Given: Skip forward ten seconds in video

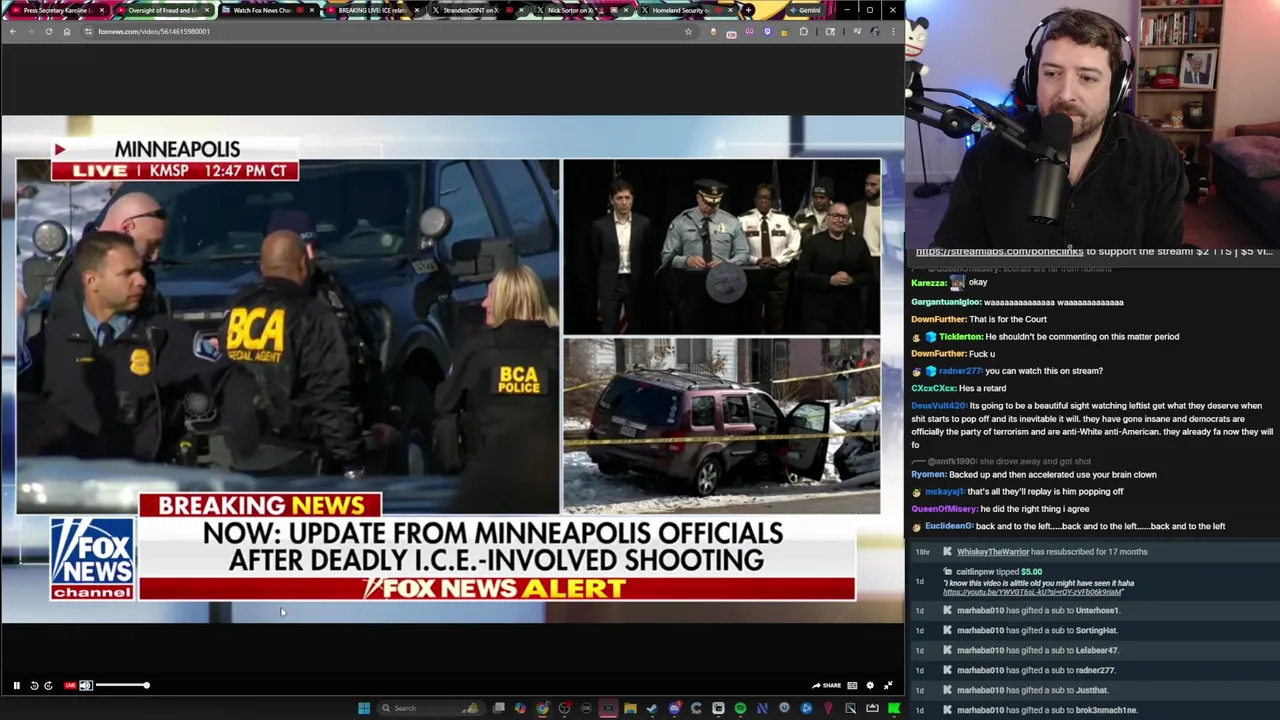Looking at the screenshot, I should tap(48, 685).
